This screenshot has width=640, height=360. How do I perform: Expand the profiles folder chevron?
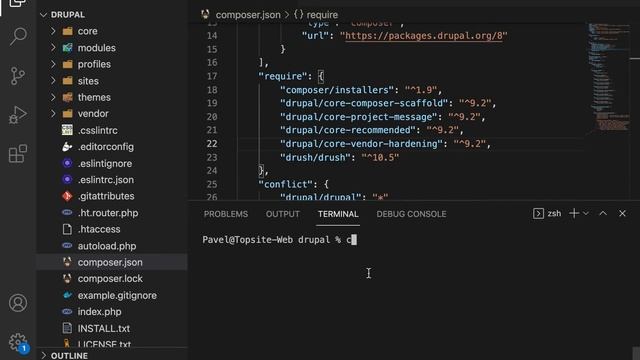pyautogui.click(x=53, y=64)
